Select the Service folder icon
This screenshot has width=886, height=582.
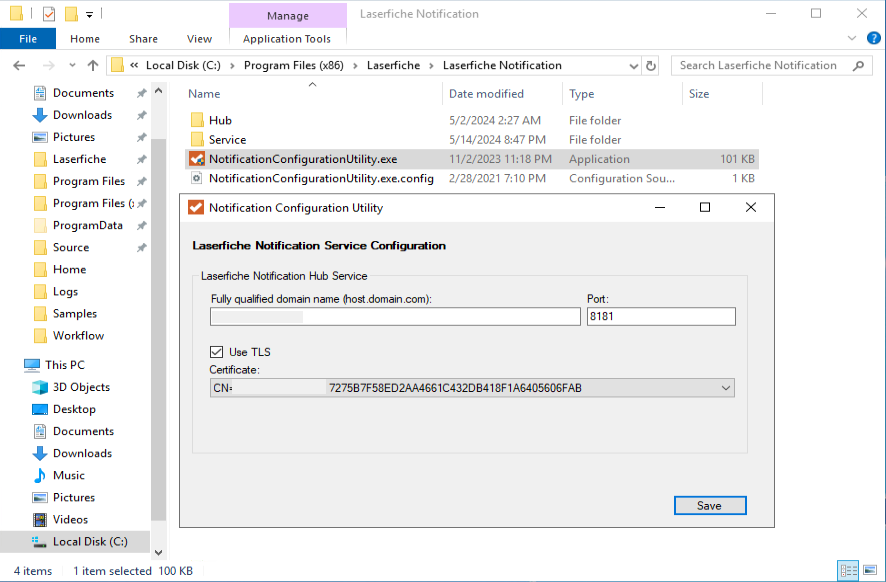[197, 140]
